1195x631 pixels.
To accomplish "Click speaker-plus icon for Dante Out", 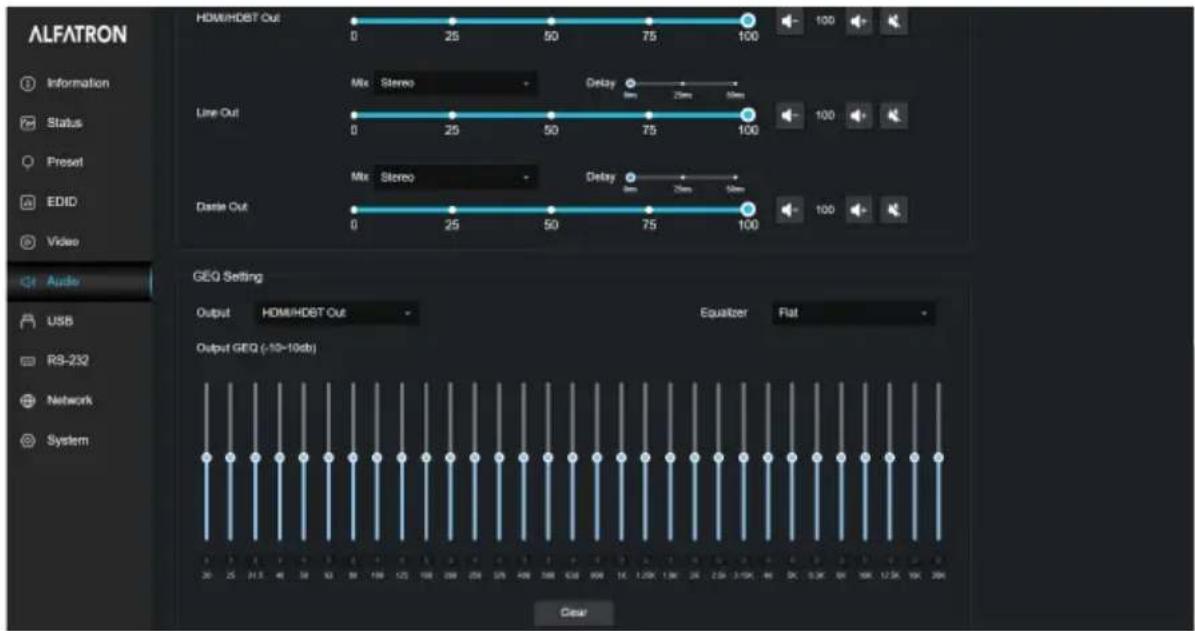I will [x=860, y=210].
